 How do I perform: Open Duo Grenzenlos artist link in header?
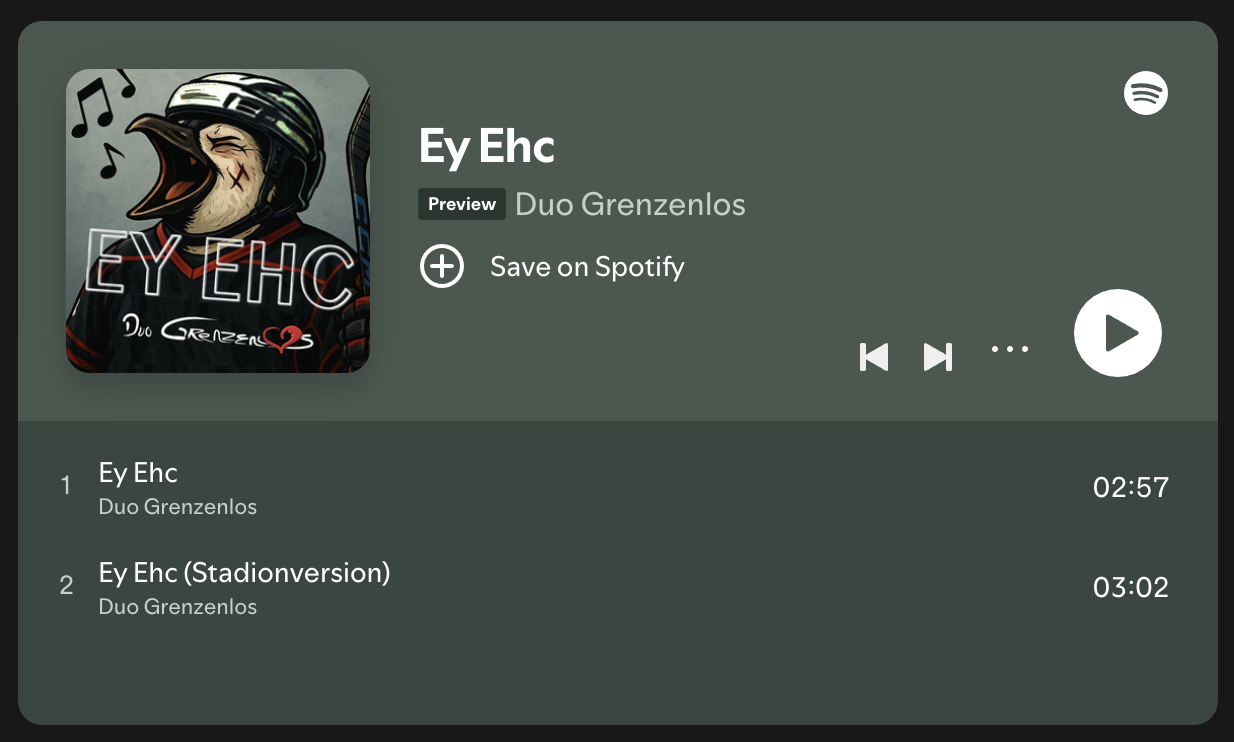[x=630, y=205]
